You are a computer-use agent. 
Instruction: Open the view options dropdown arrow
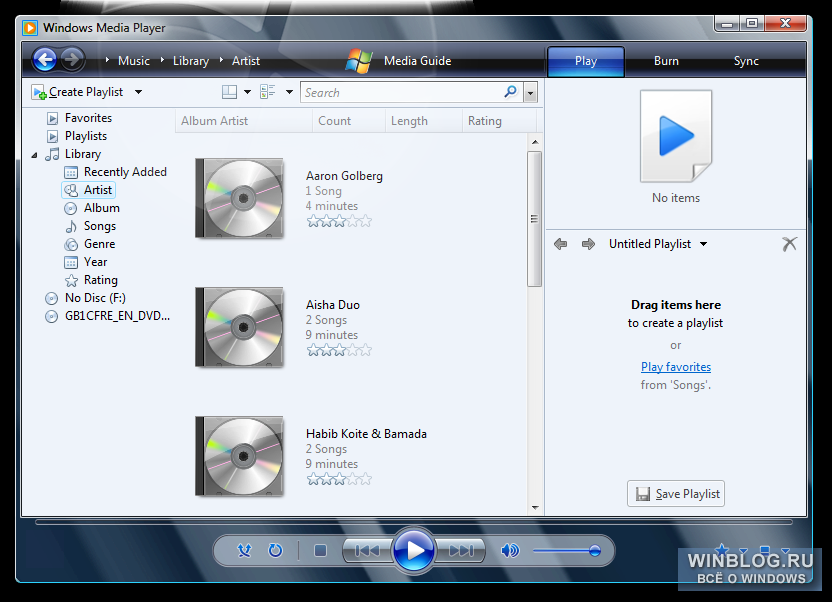tap(289, 92)
